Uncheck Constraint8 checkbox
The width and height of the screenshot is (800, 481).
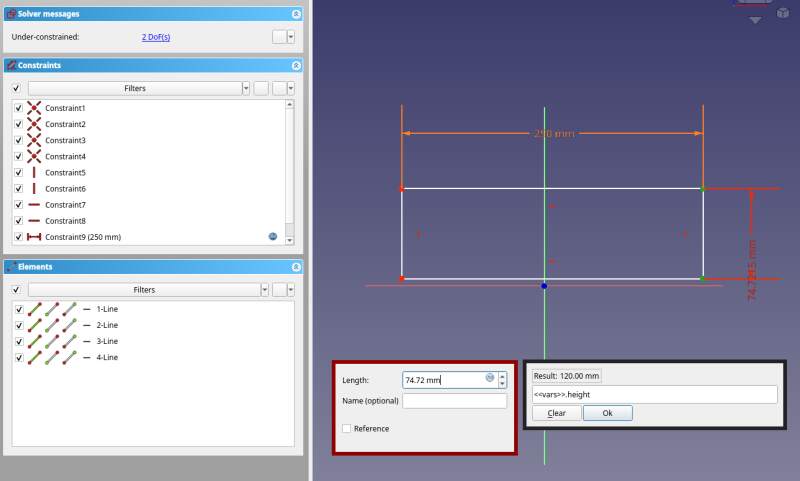(x=18, y=221)
